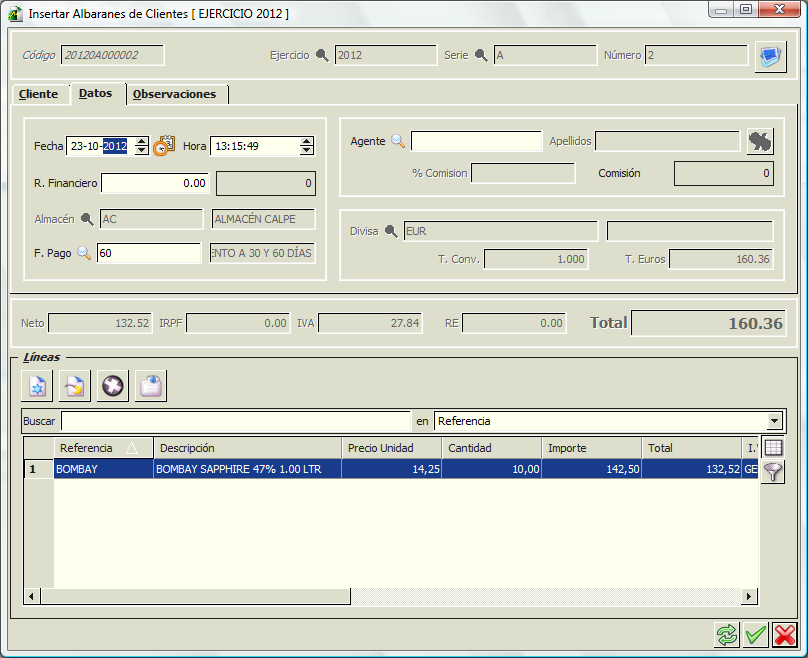Click the Código field 20120A000002

point(112,55)
